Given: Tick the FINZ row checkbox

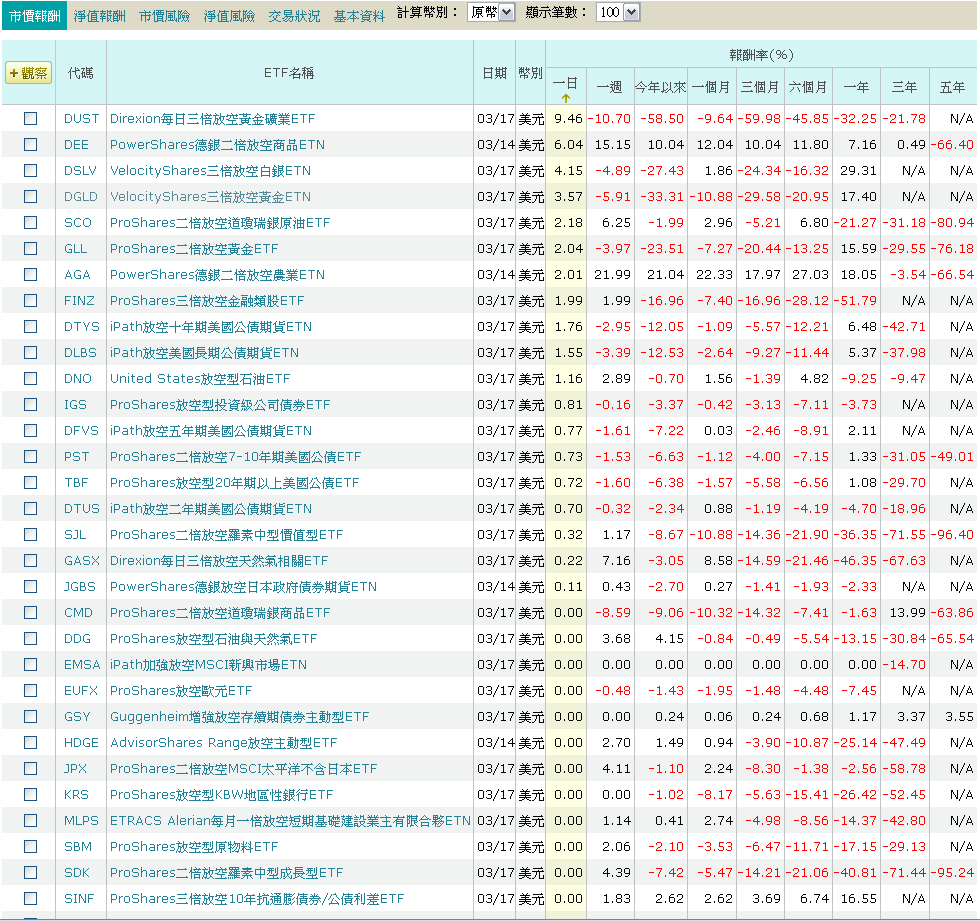Looking at the screenshot, I should 30,301.
